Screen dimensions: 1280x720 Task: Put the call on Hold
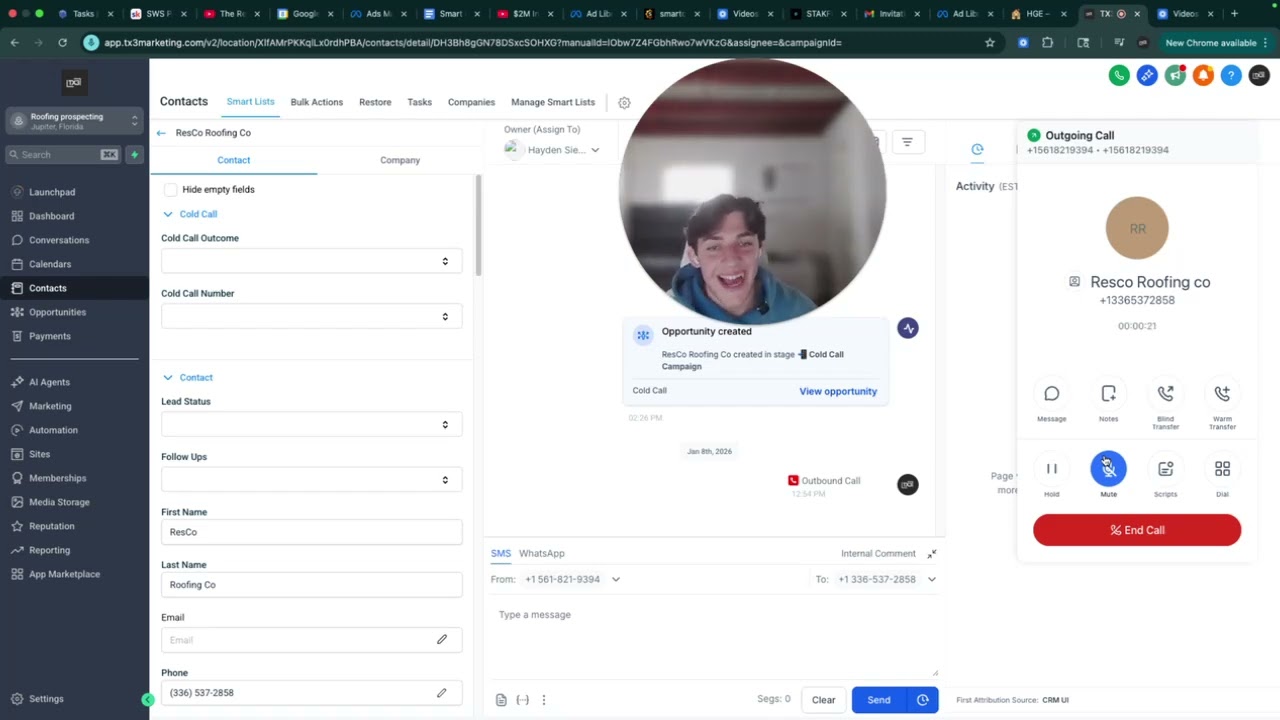click(1051, 468)
